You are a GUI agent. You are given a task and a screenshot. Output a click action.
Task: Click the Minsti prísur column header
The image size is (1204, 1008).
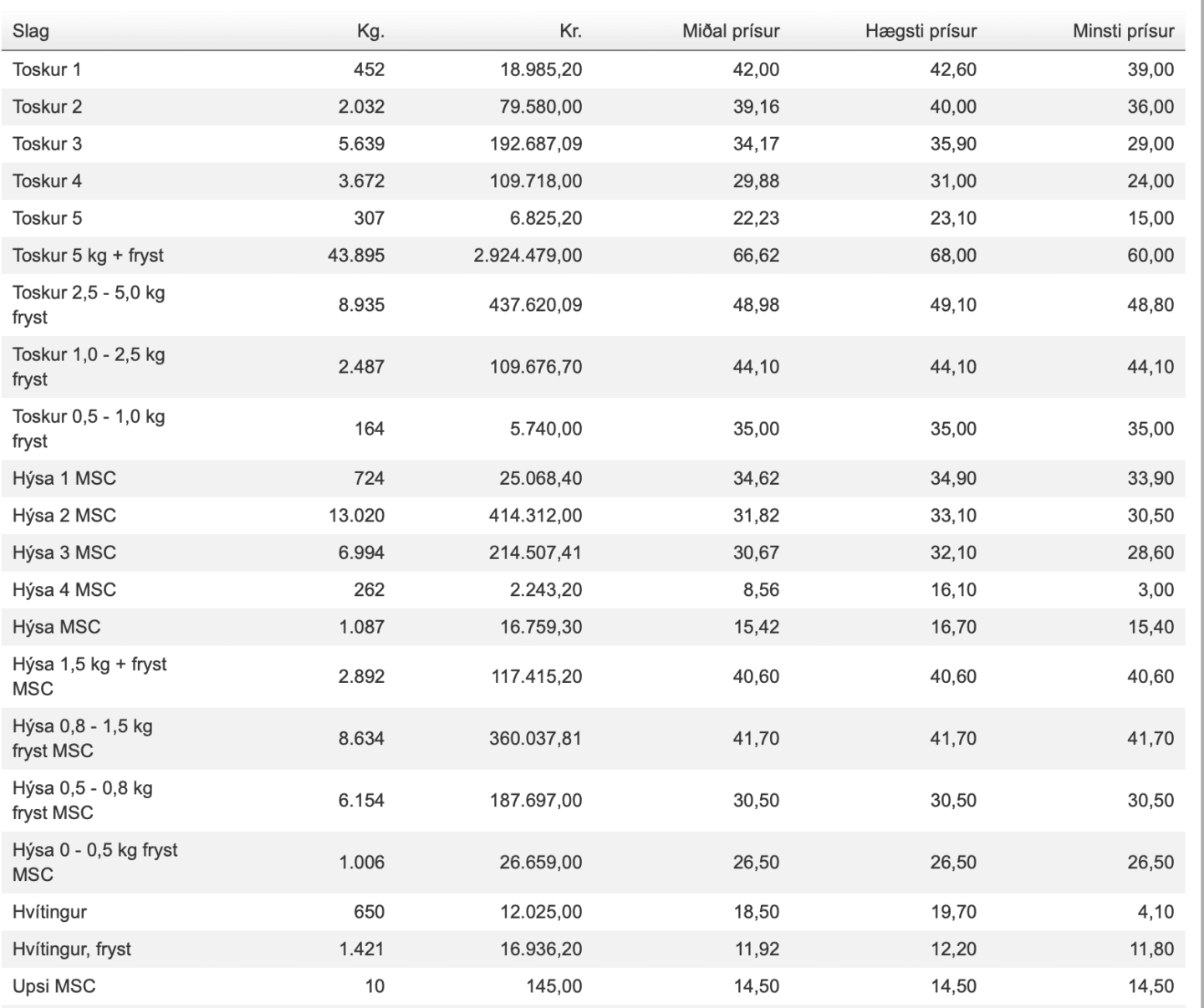(1123, 32)
